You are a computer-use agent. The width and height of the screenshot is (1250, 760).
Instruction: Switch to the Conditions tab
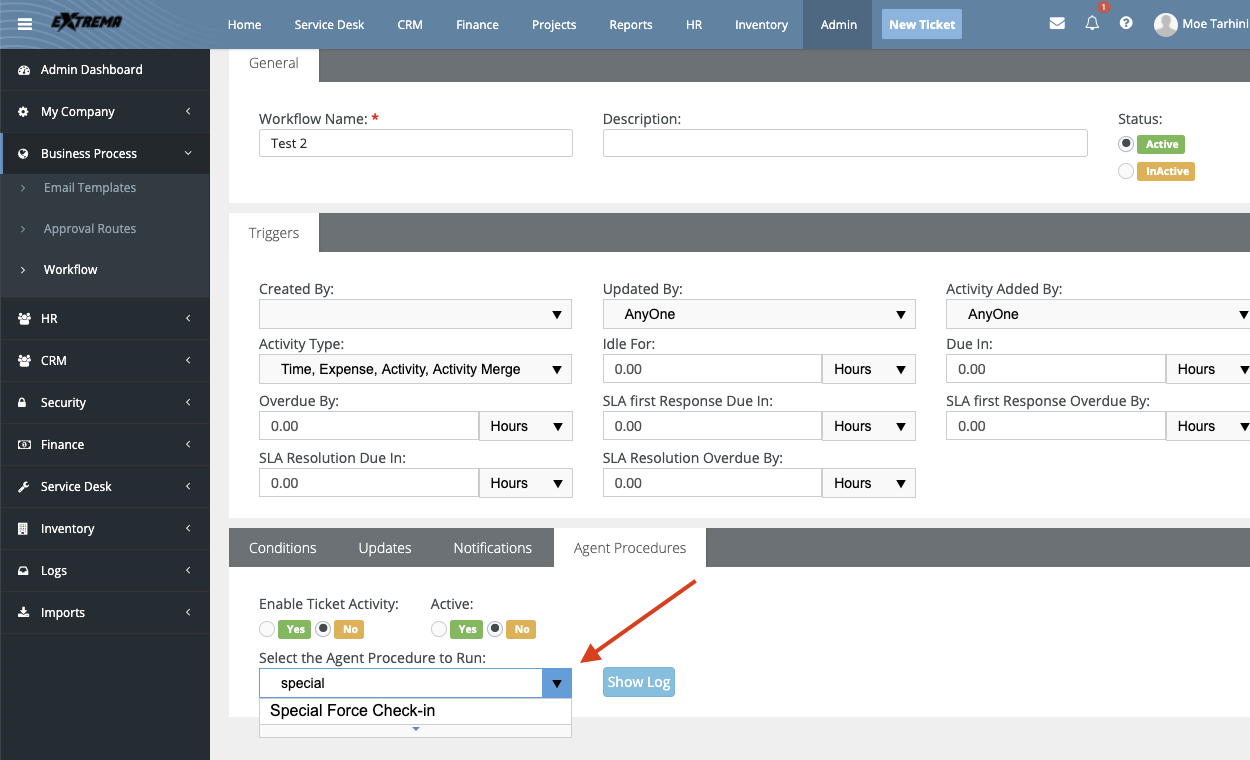[282, 548]
